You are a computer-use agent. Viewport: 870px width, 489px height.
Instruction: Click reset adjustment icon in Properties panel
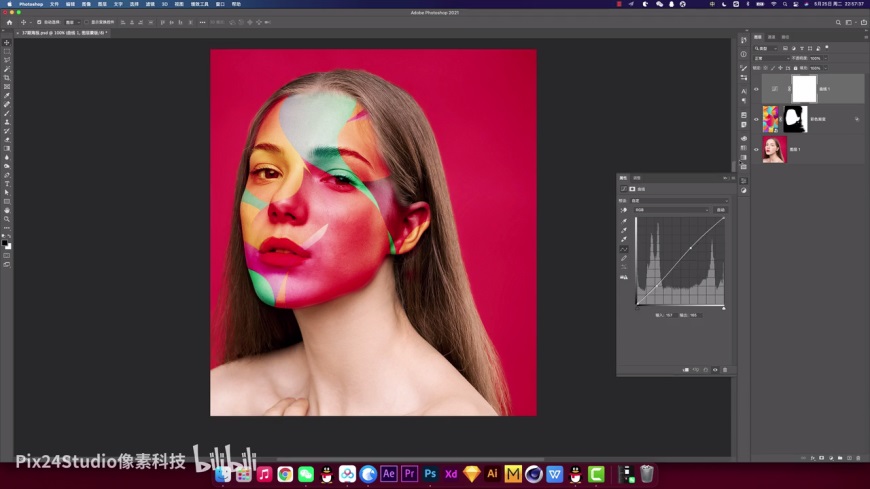(706, 370)
